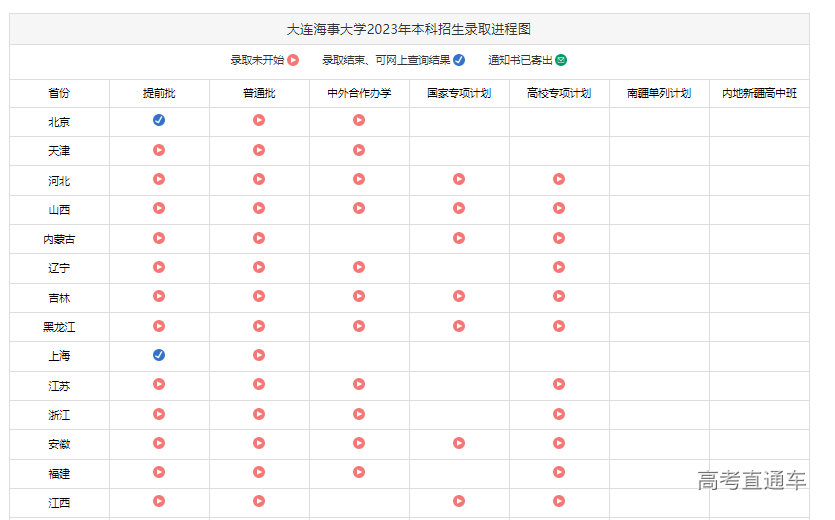This screenshot has height=520, width=835.
Task: Click the 国家专项计划 column header
Action: click(459, 93)
